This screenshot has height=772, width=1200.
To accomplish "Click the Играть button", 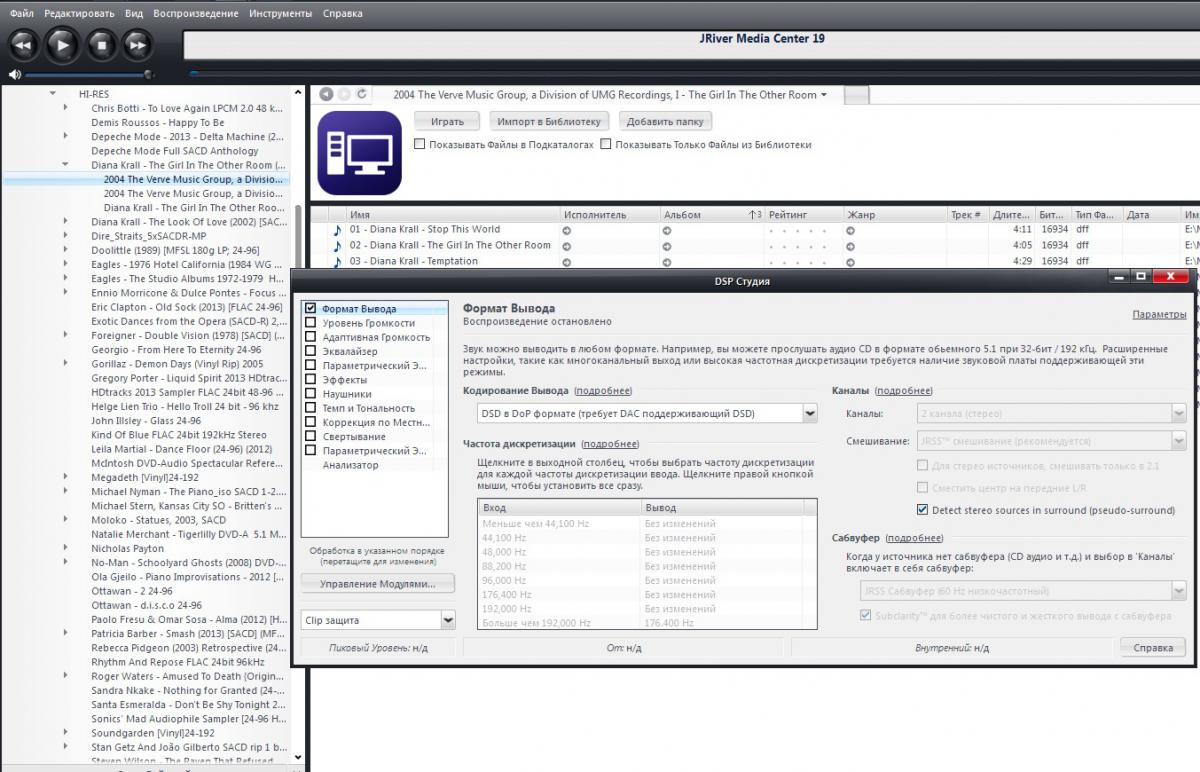I will pyautogui.click(x=447, y=121).
